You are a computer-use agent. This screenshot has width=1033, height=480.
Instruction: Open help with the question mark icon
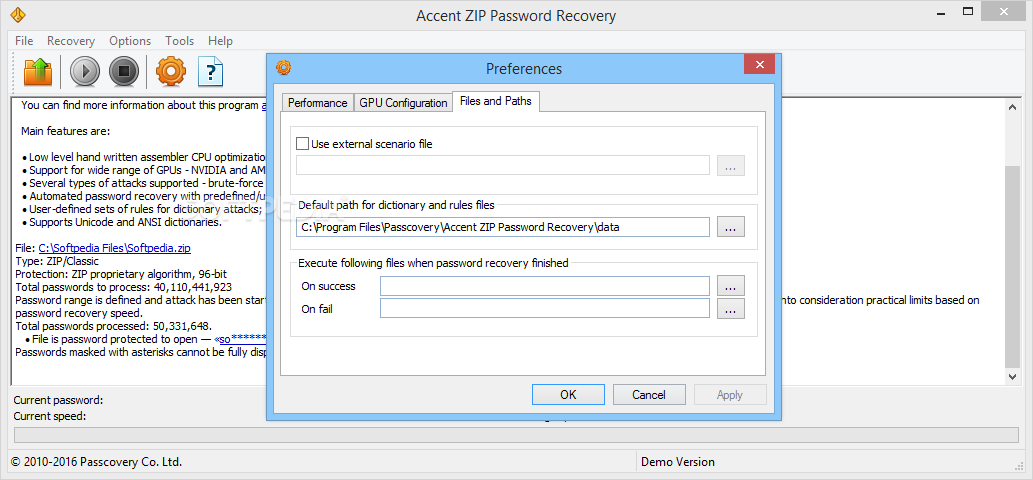point(211,72)
